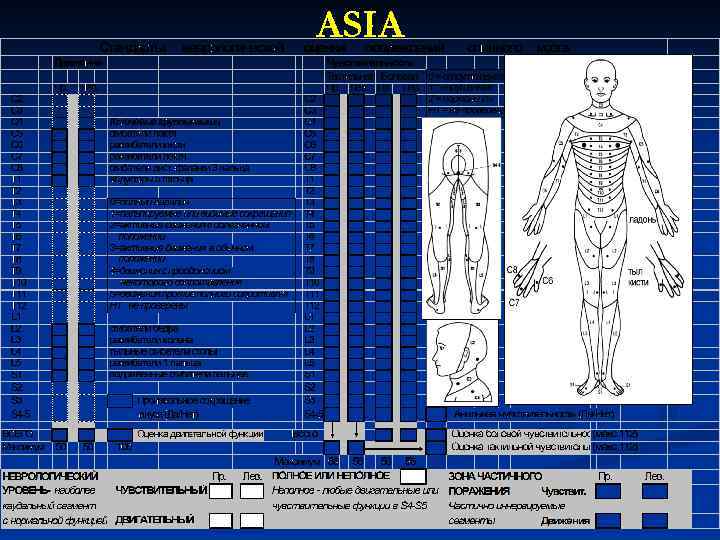The height and width of the screenshot is (540, 720).
Task: Click the S4-5 row label at left
Action: [22, 414]
